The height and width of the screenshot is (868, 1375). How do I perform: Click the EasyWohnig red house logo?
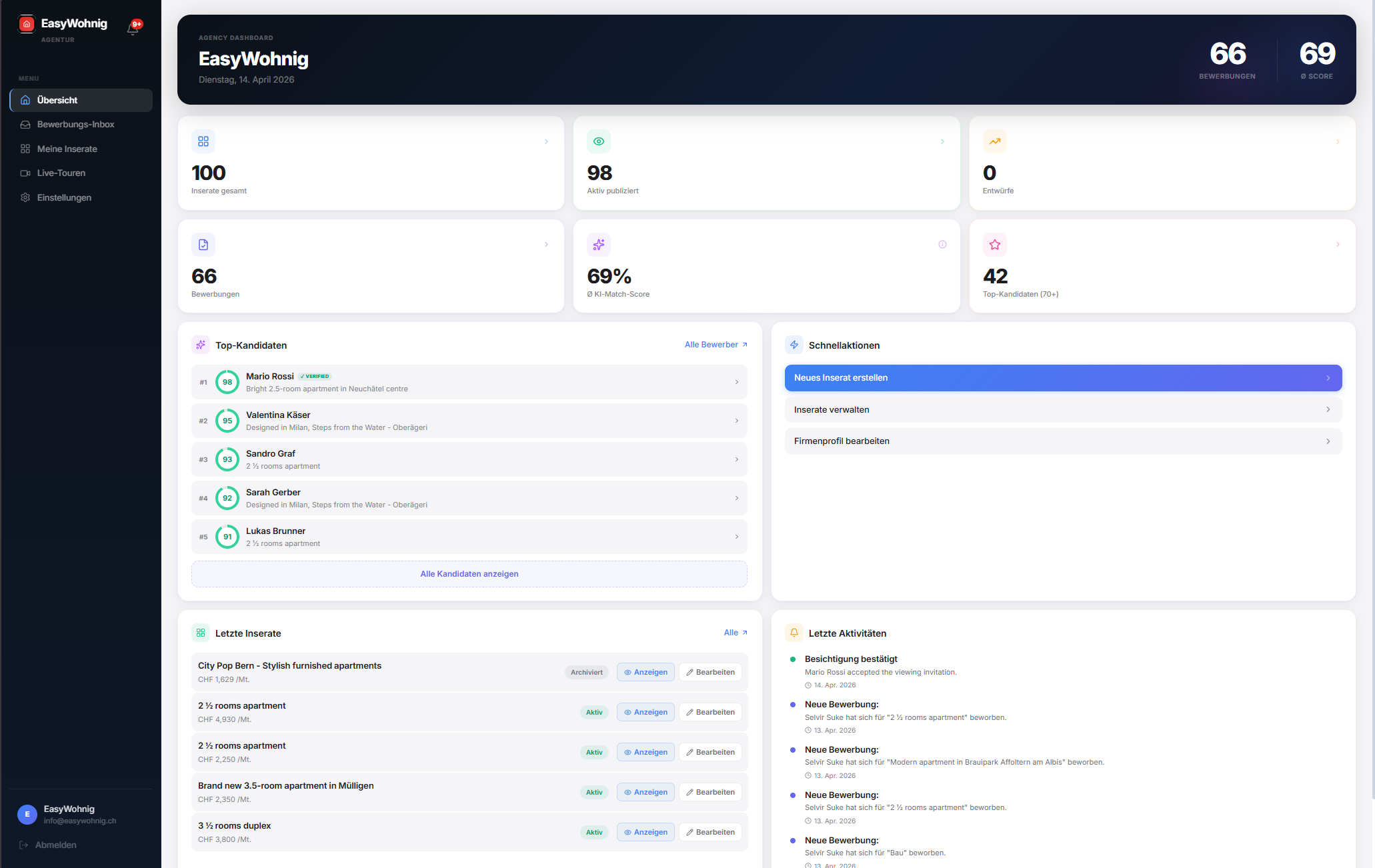tap(27, 24)
